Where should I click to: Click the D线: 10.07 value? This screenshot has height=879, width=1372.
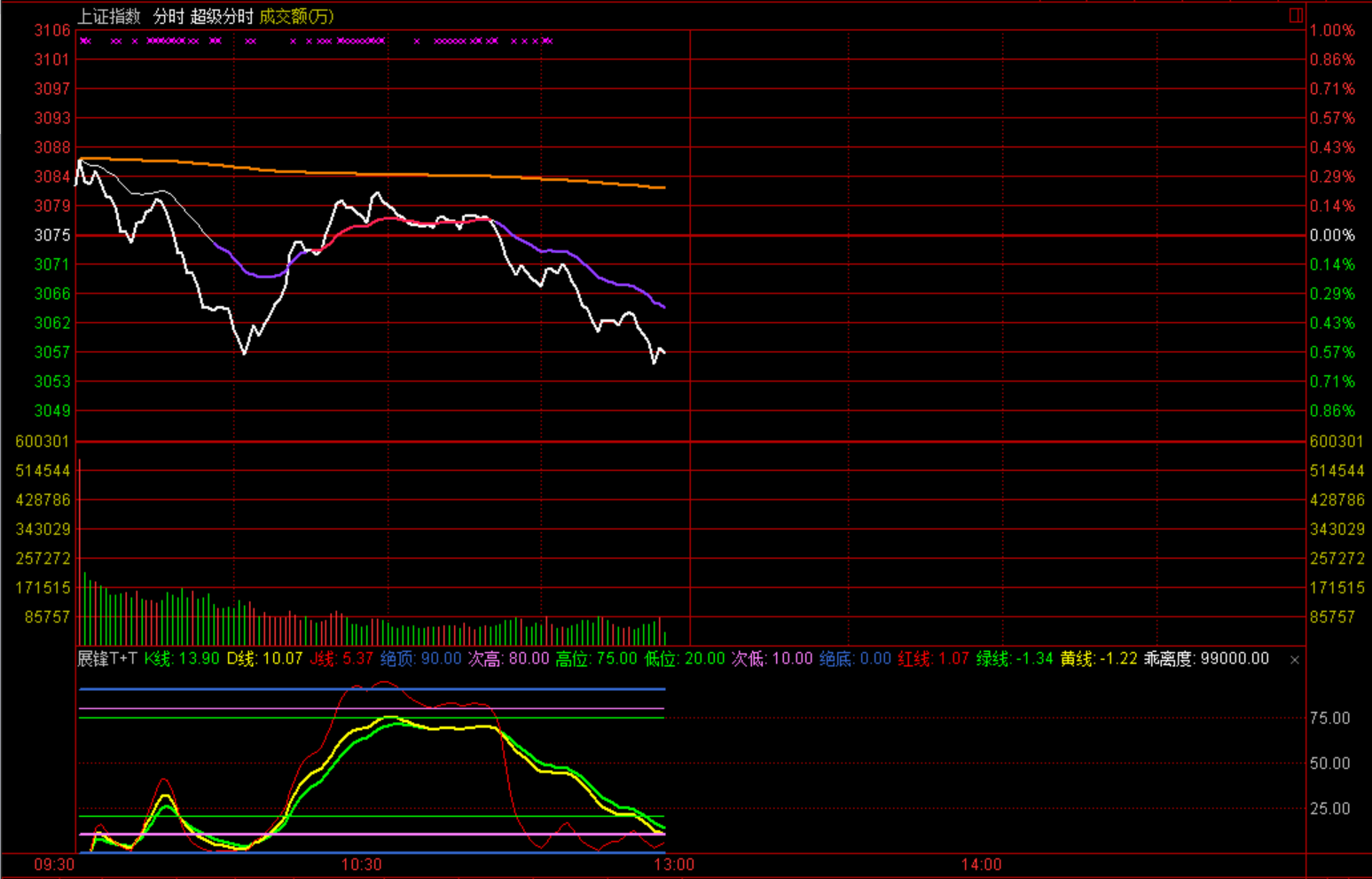pos(265,658)
